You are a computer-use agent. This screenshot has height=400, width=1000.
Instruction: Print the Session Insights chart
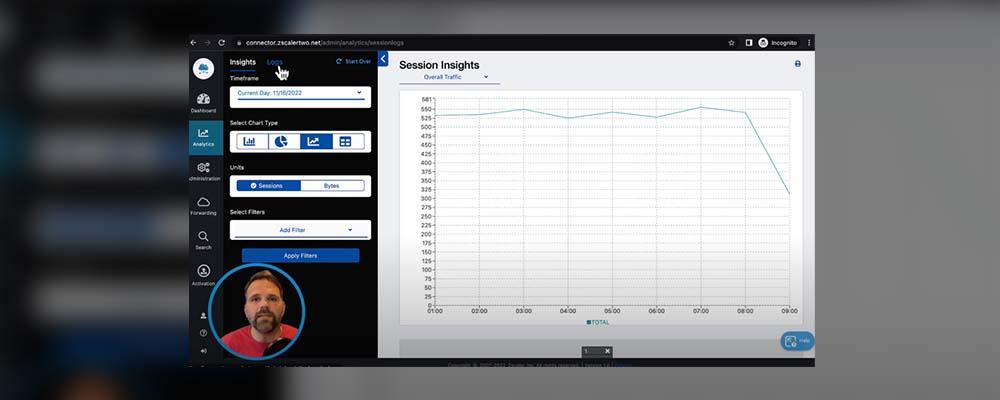click(x=797, y=64)
